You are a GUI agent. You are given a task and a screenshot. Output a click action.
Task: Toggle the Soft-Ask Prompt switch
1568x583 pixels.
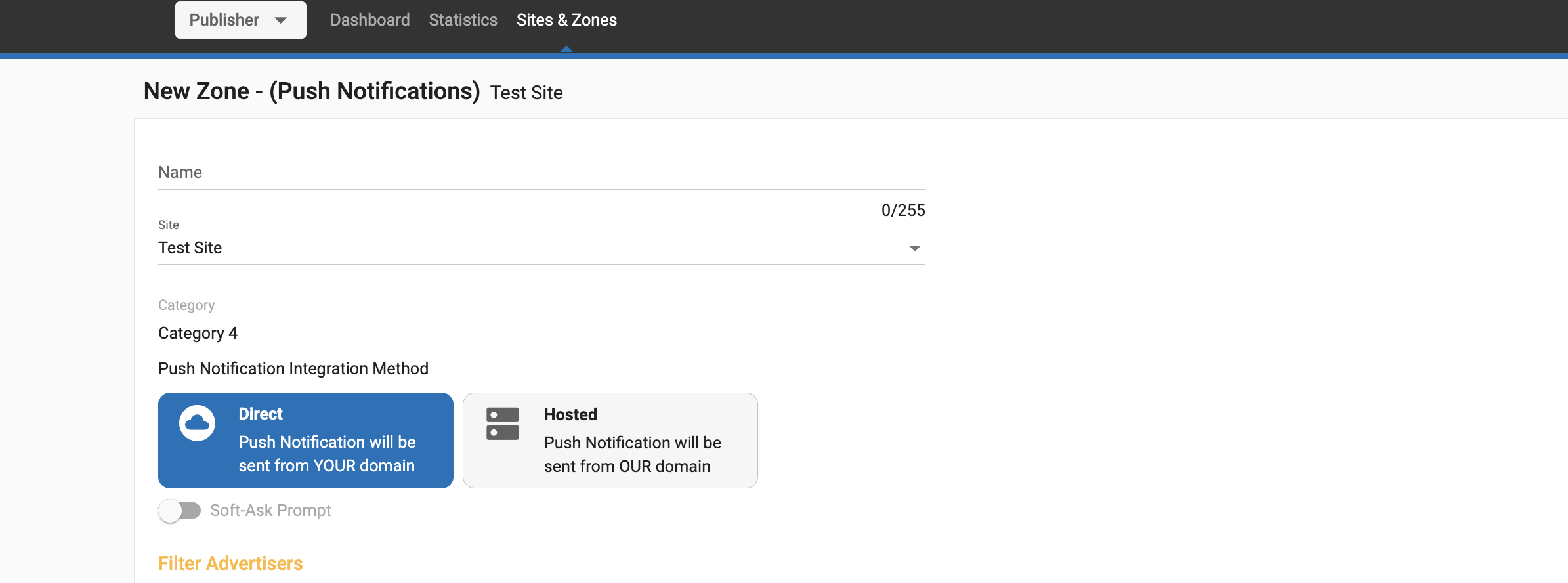(x=180, y=511)
